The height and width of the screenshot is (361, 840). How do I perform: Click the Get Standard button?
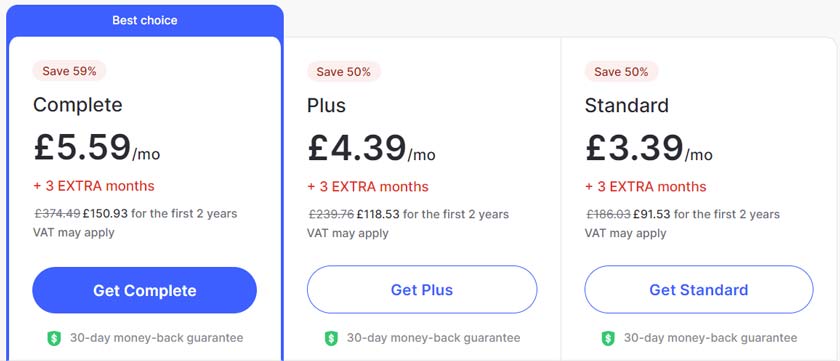click(699, 290)
